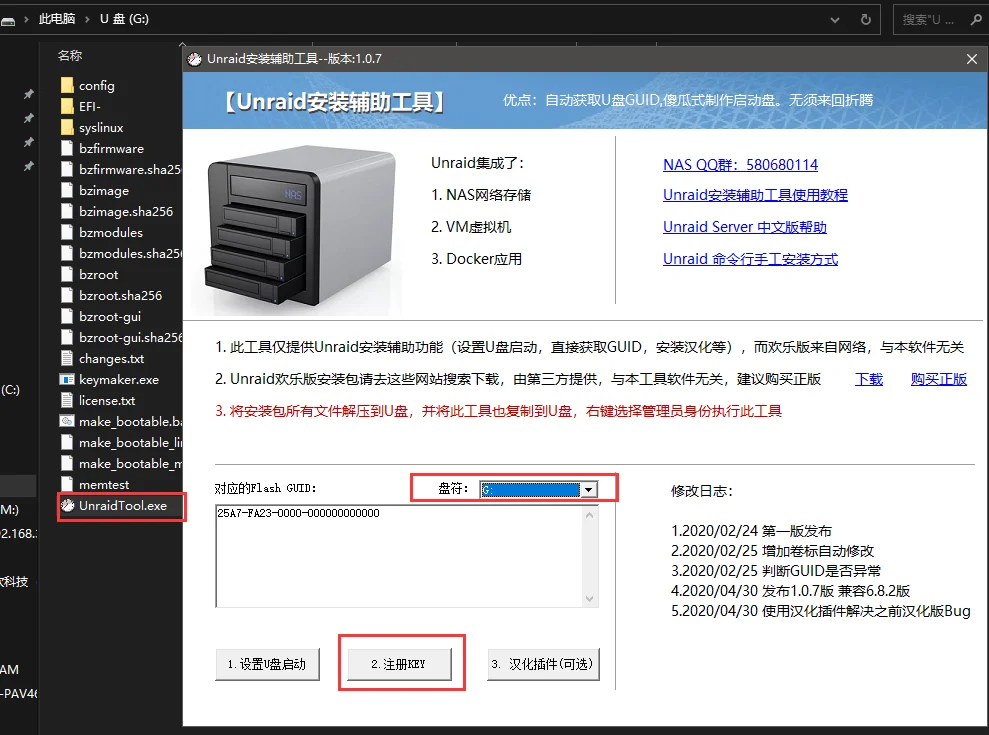Click the keymaker.exe application icon
The image size is (989, 735).
pyautogui.click(x=67, y=379)
